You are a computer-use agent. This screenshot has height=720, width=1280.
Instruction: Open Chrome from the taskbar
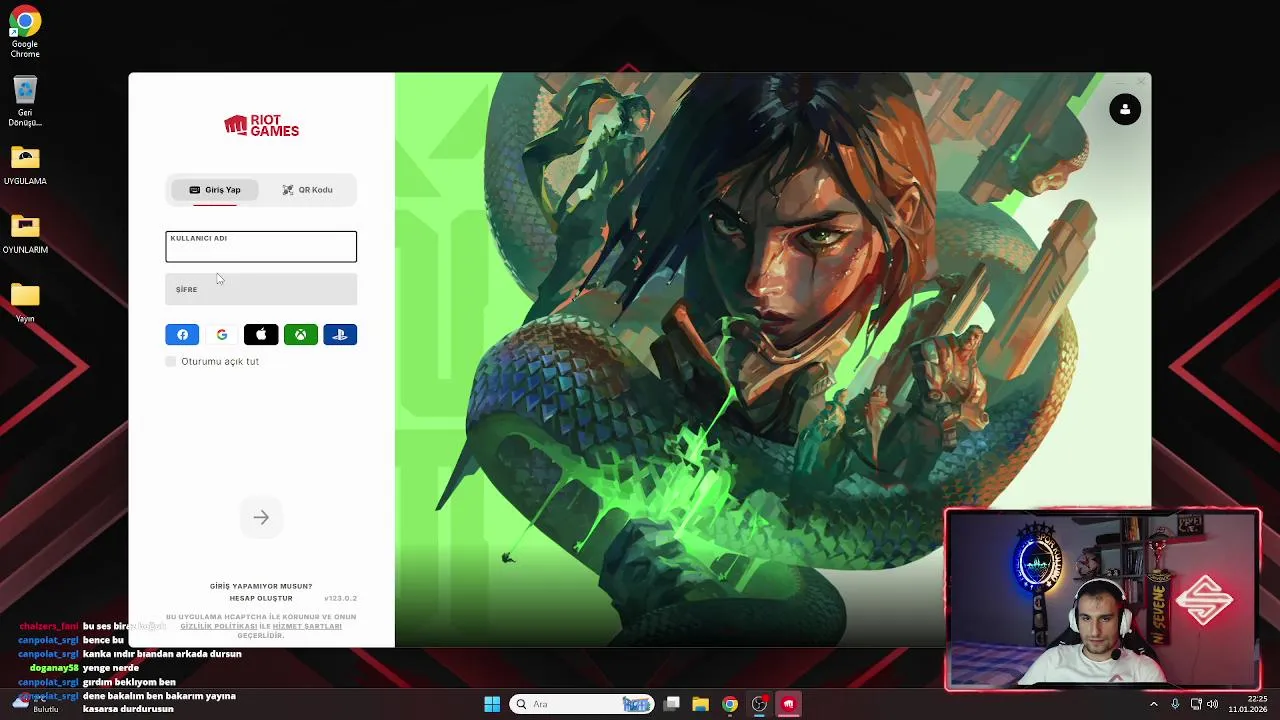[730, 704]
